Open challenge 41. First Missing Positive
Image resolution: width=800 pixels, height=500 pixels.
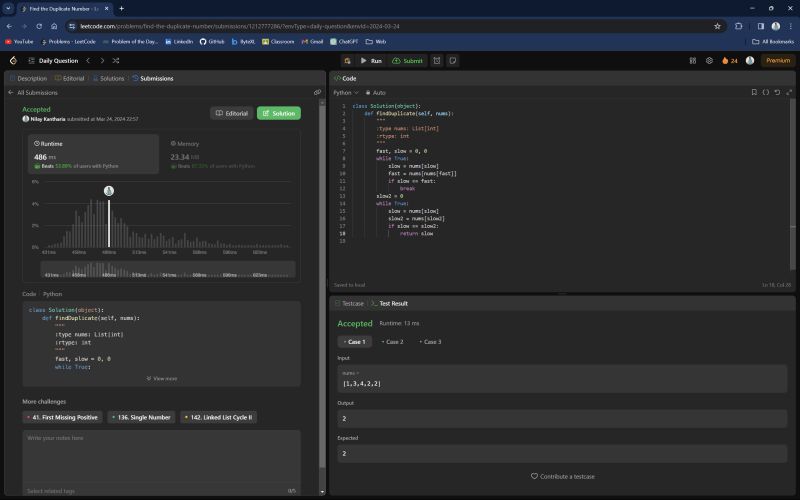(62, 417)
